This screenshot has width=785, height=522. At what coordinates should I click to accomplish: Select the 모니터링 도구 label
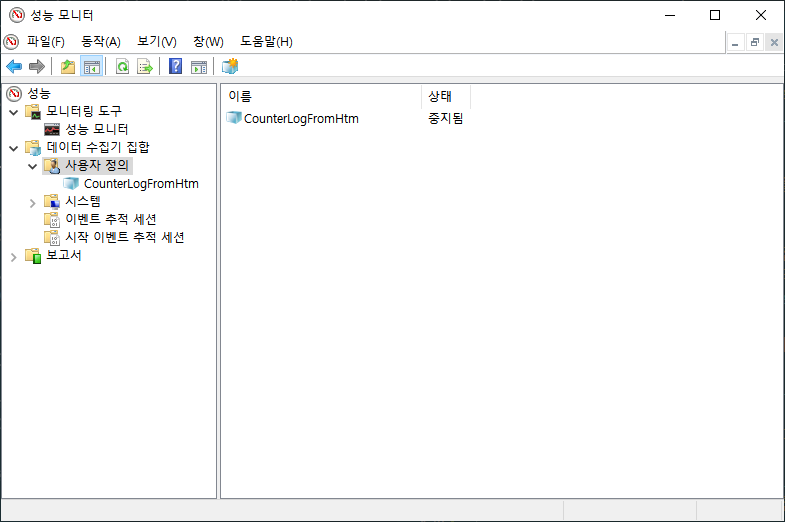pyautogui.click(x=84, y=111)
